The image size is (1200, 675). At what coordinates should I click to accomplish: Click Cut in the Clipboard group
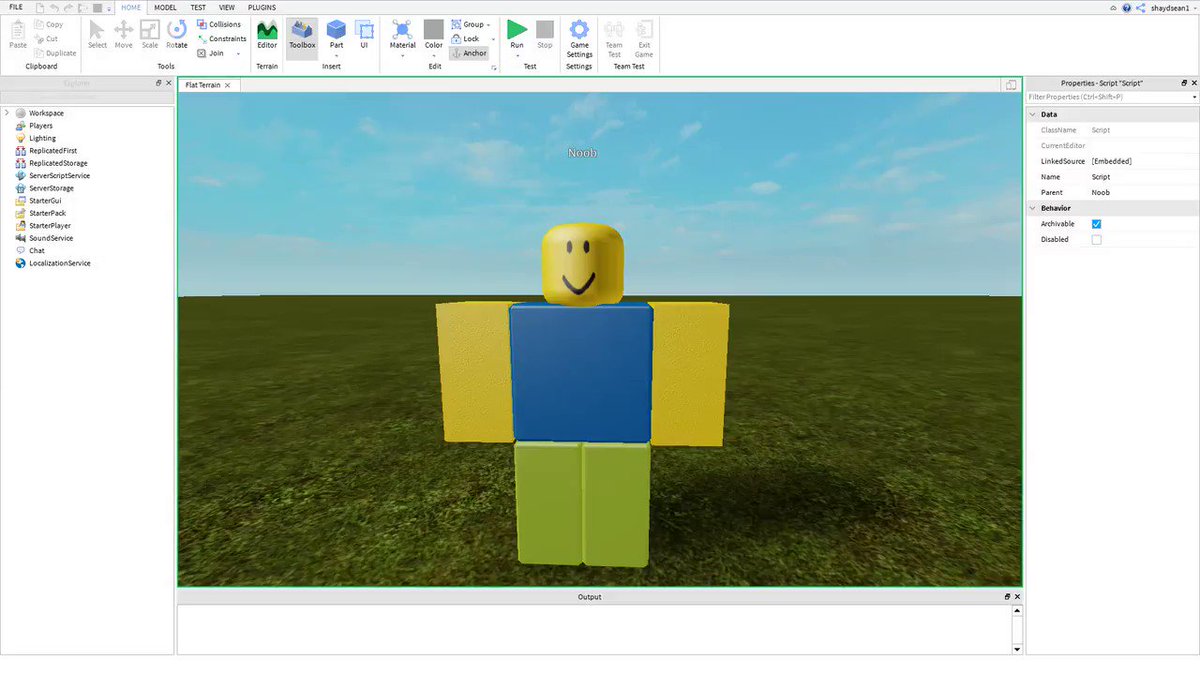click(46, 39)
